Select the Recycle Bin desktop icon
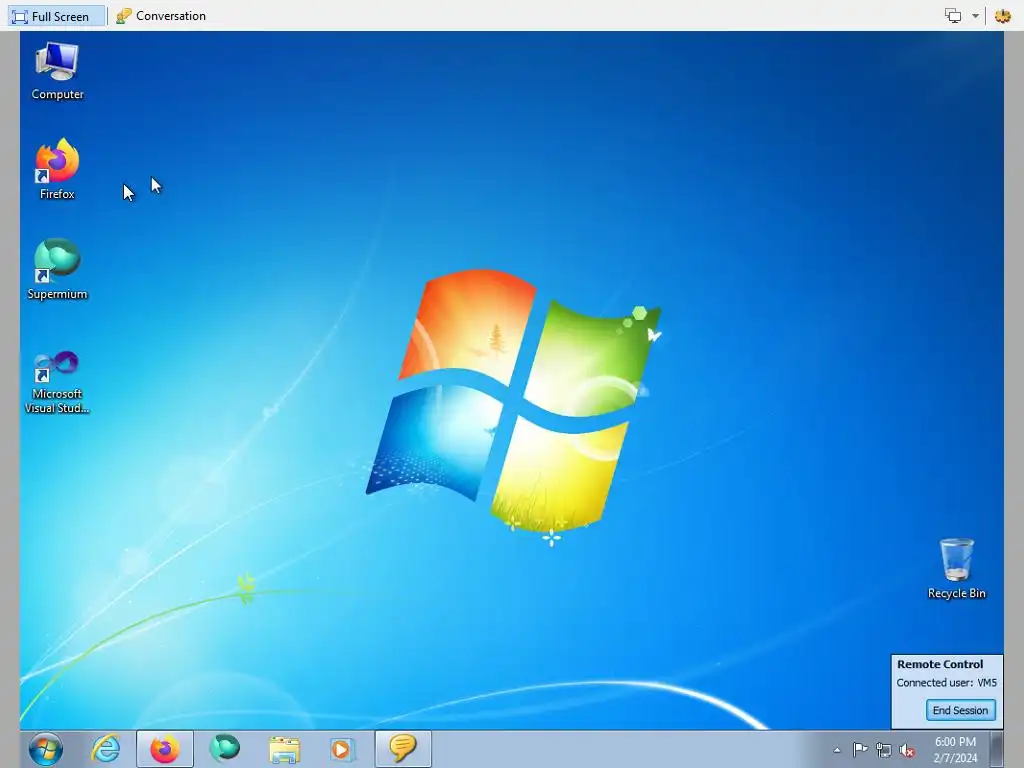 pos(957,569)
